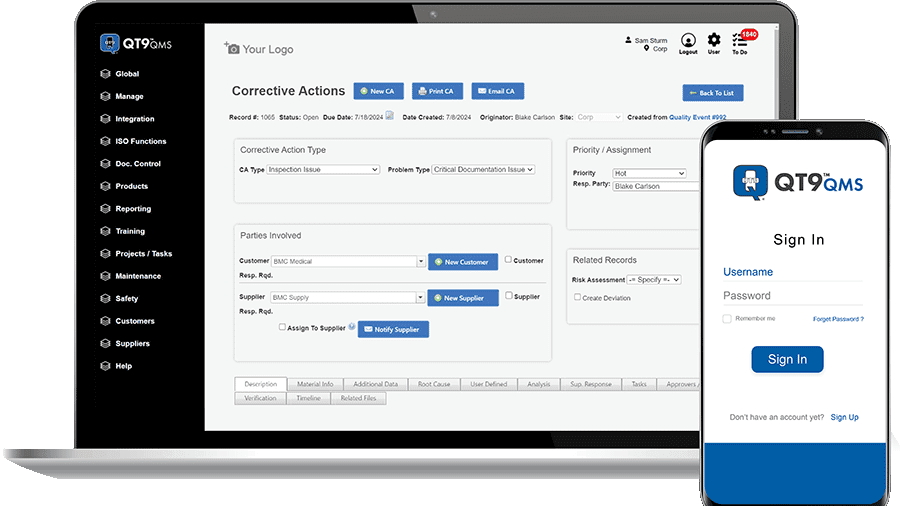Open the To Do checklist icon
This screenshot has height=506, width=900.
(739, 40)
